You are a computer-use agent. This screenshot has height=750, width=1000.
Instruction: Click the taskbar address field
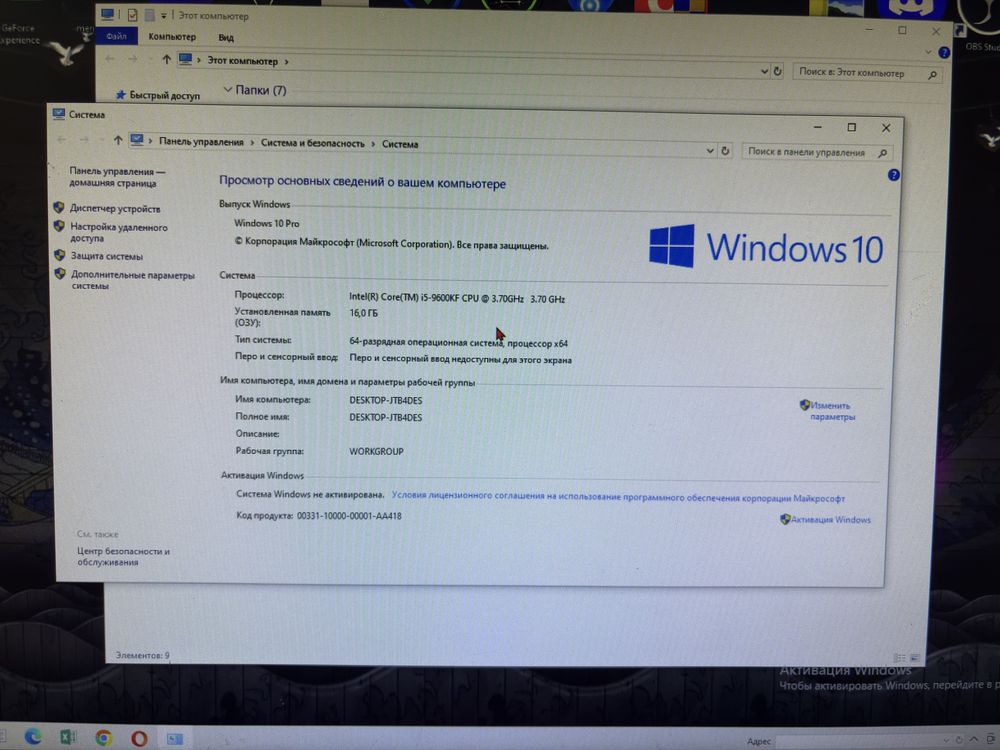(x=855, y=740)
